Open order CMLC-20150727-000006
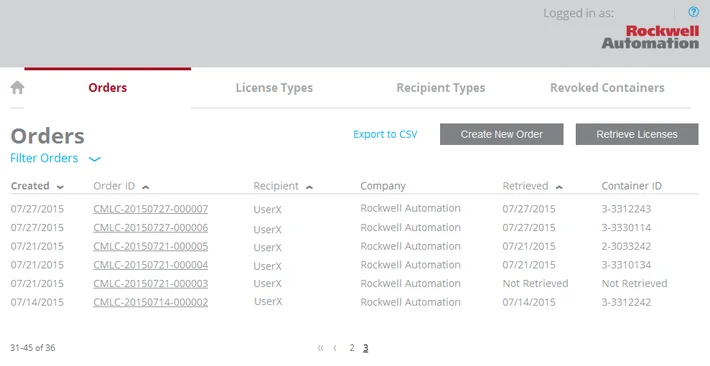 click(151, 227)
